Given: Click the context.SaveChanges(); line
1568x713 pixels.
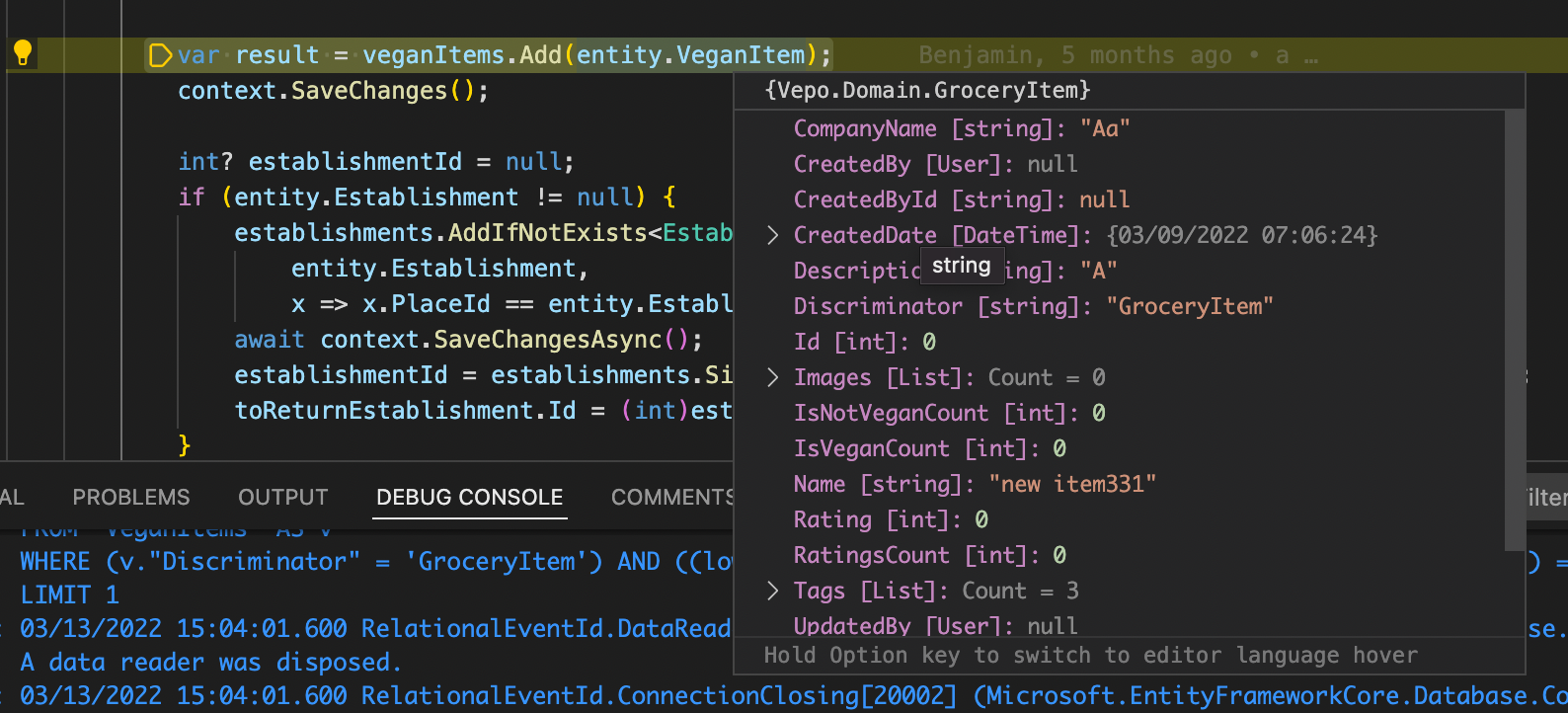Looking at the screenshot, I should click(x=333, y=91).
